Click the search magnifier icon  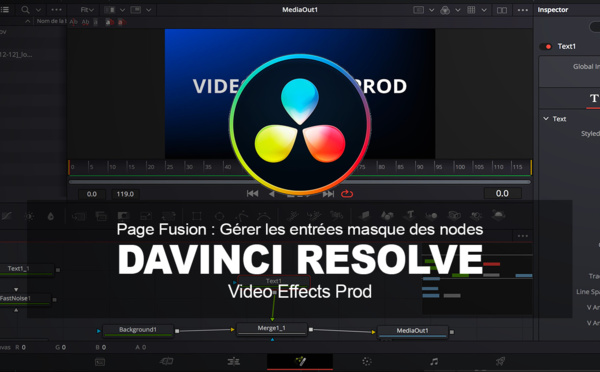[x=25, y=10]
